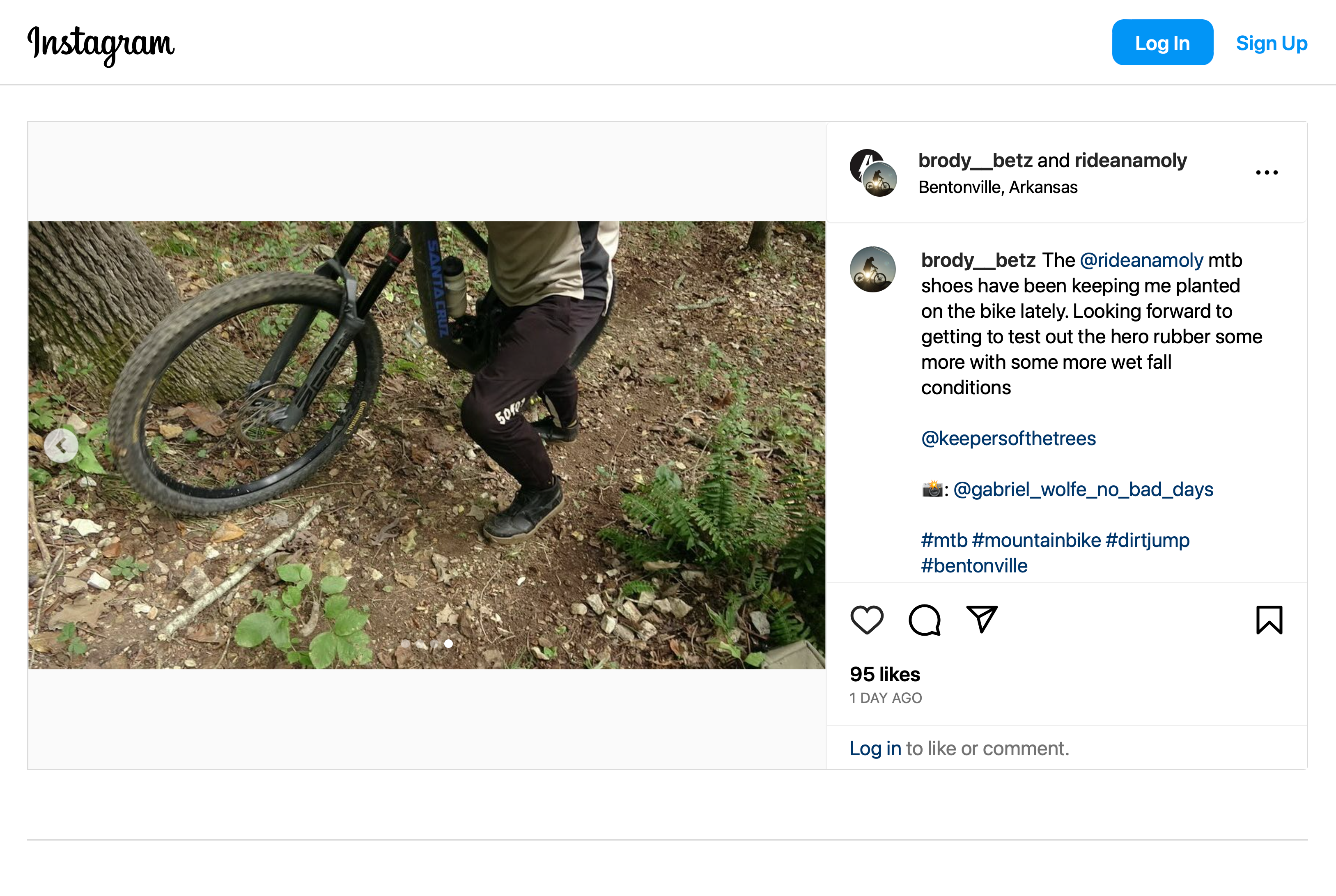Click the Bentonville, Arkansas location

998,187
